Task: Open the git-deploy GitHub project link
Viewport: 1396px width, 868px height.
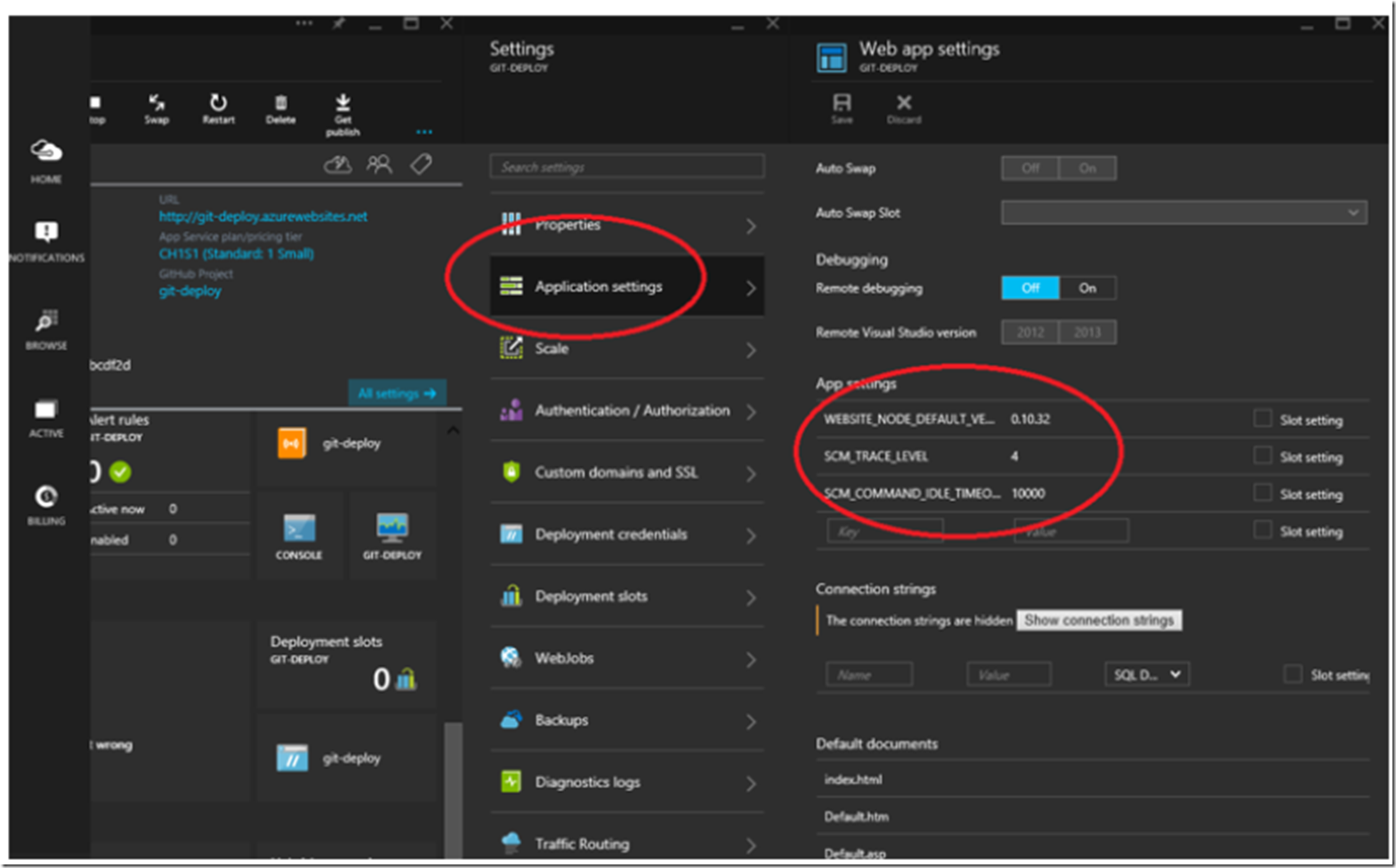Action: [190, 291]
